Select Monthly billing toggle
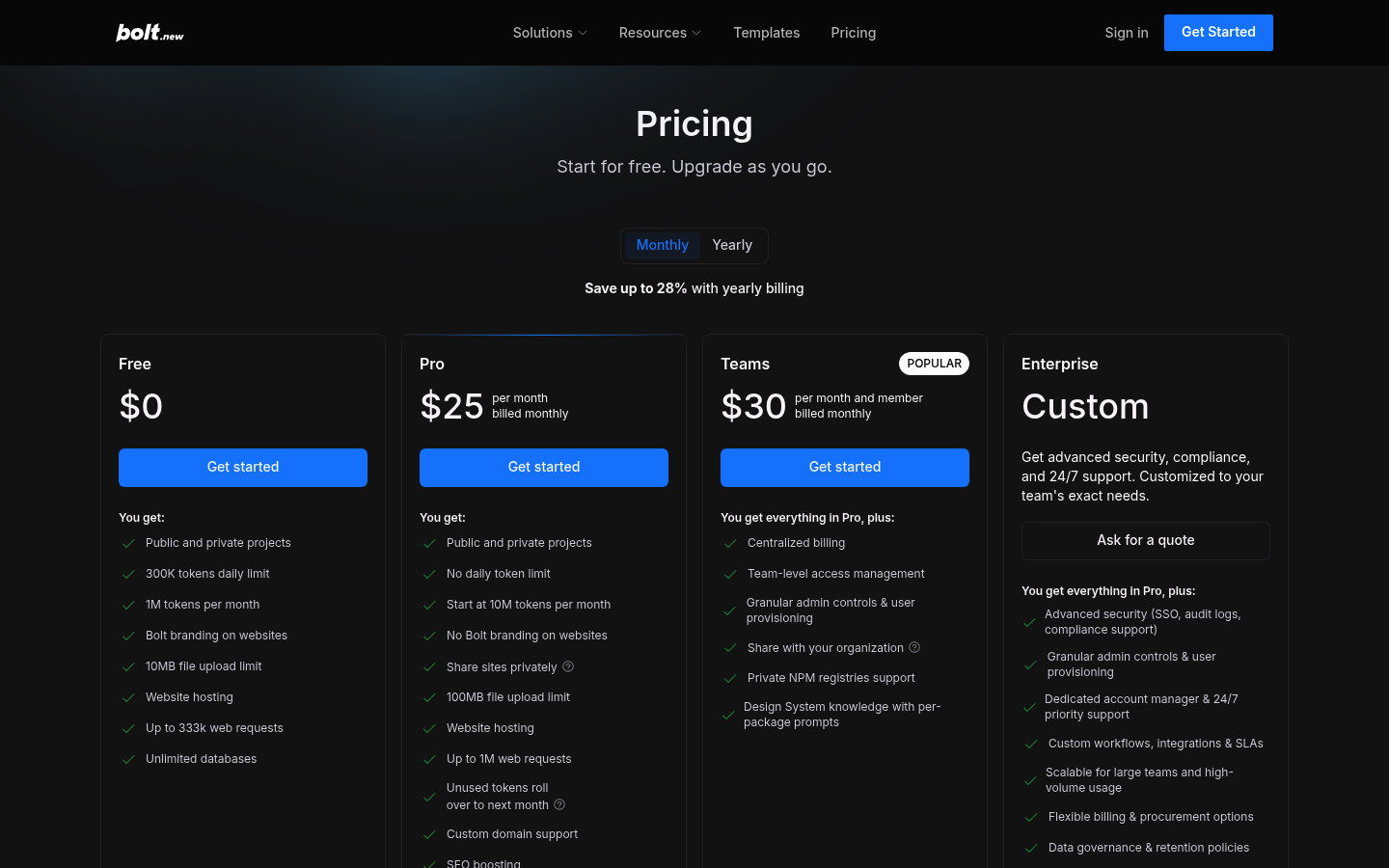Viewport: 1389px width, 868px height. [x=663, y=245]
